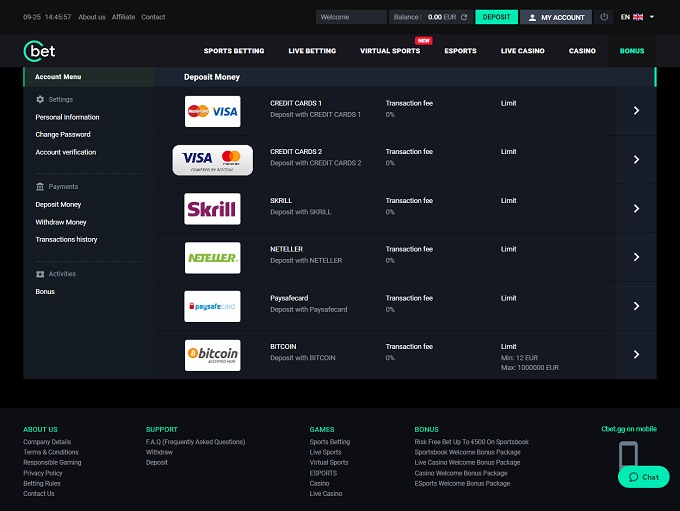
Task: Click Contact Us in footer
Action: (39, 494)
